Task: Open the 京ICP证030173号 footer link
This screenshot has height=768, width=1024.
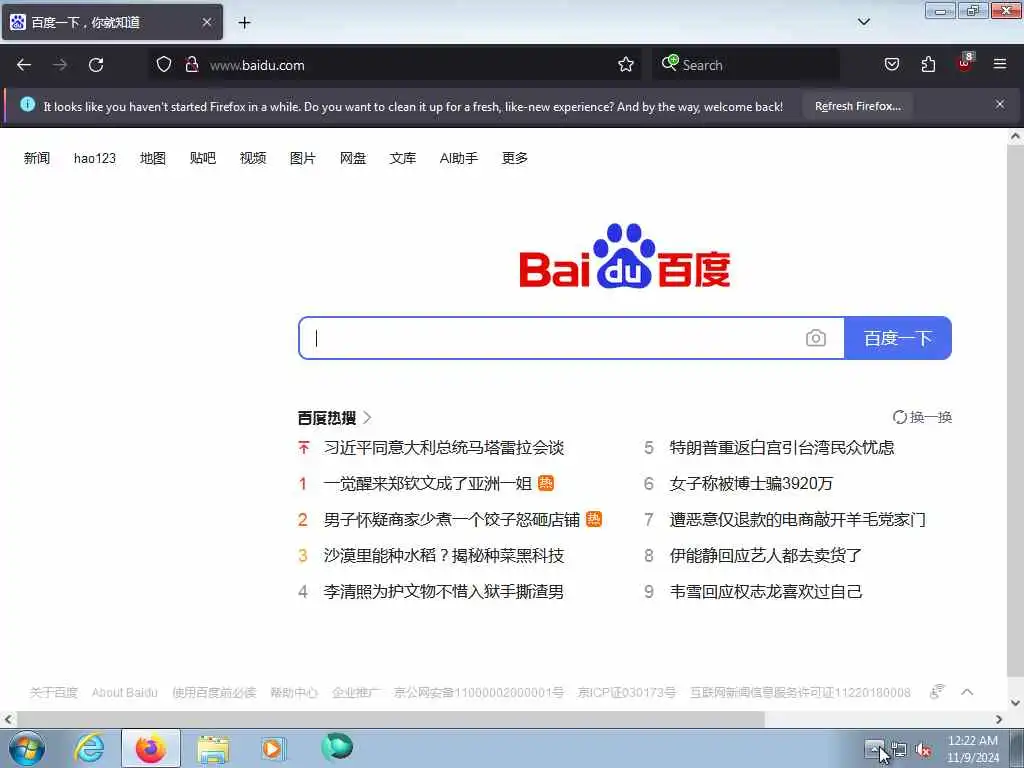Action: click(627, 692)
